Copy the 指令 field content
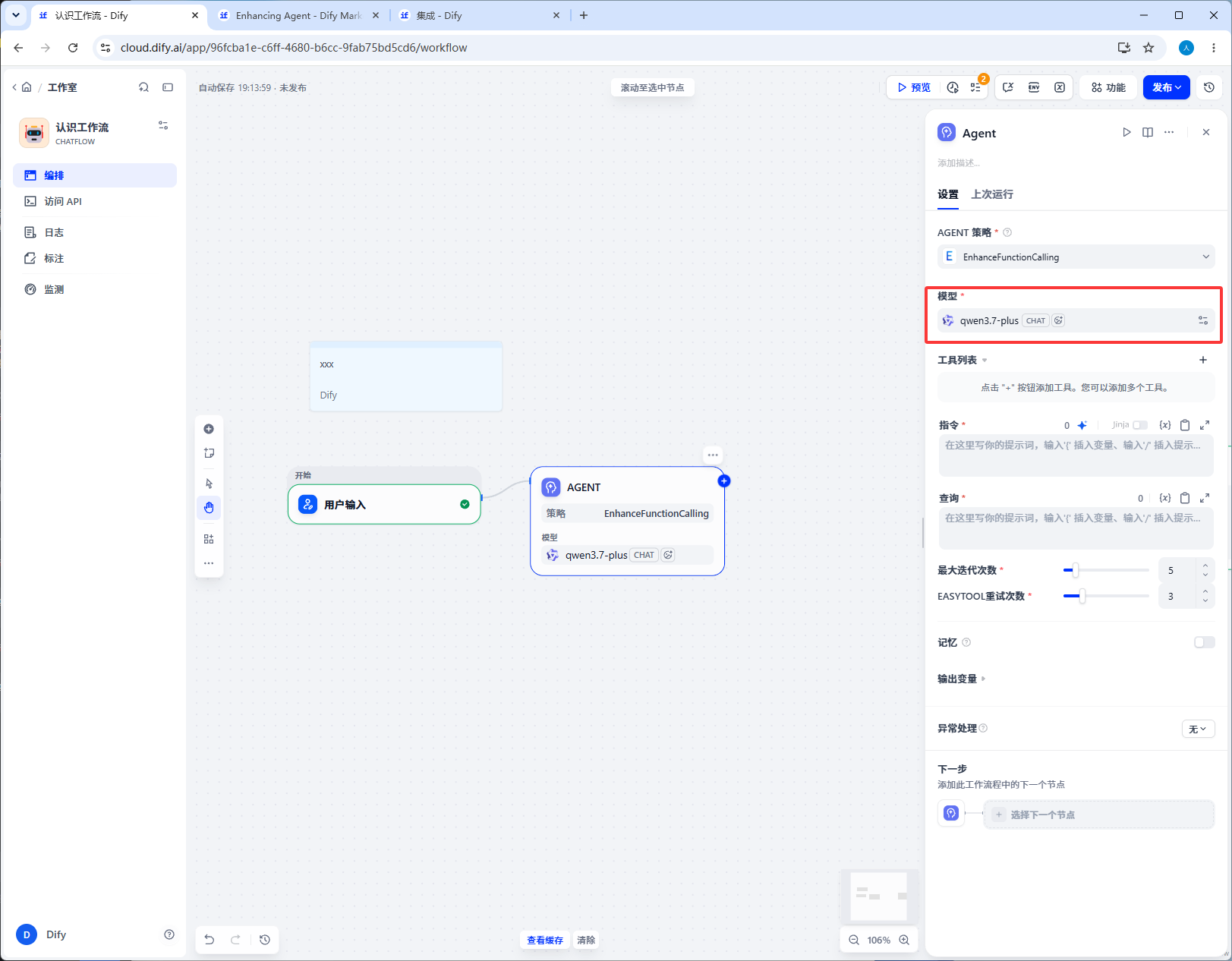 click(1185, 425)
